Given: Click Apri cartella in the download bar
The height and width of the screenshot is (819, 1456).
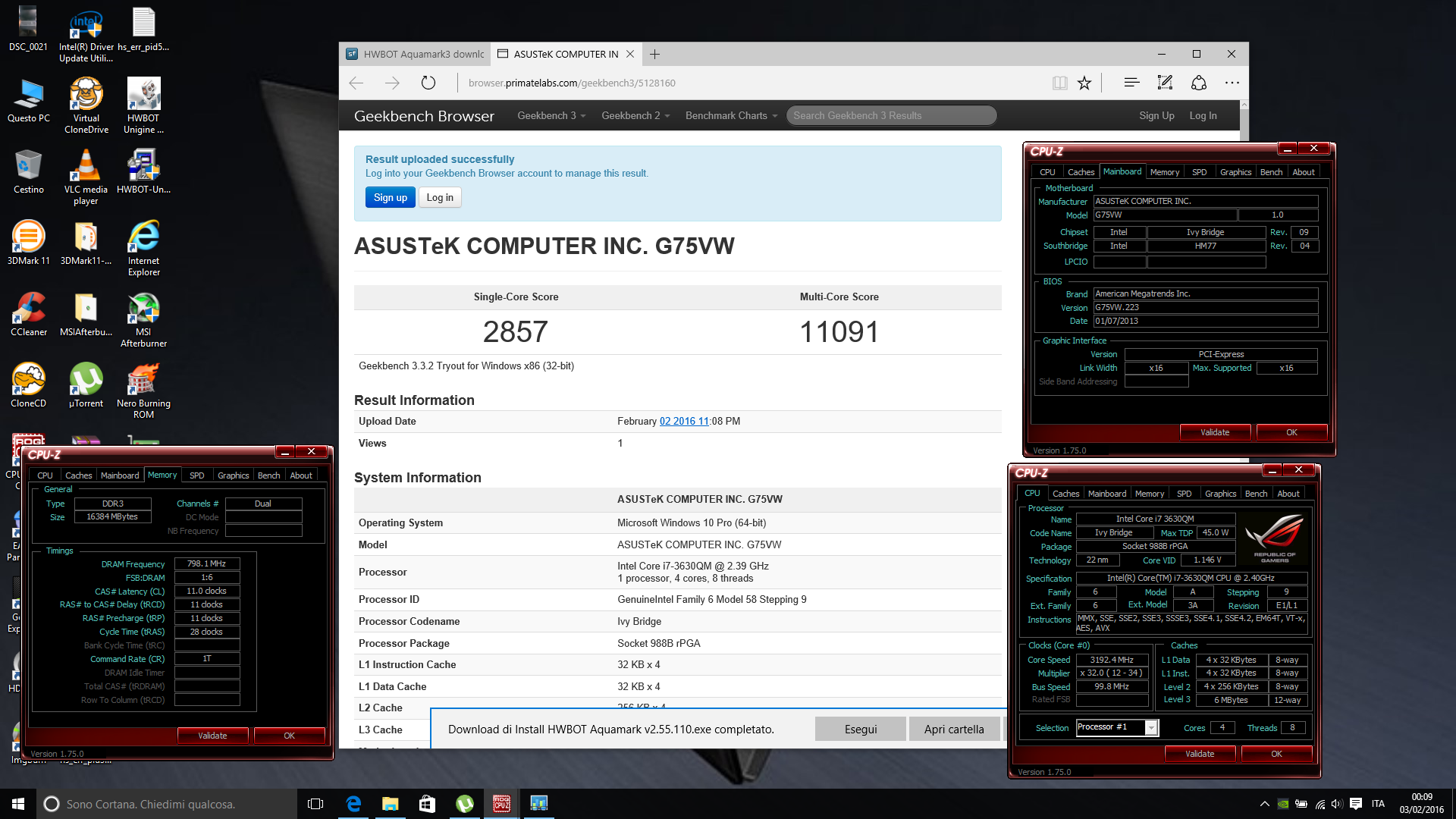Looking at the screenshot, I should tap(953, 729).
